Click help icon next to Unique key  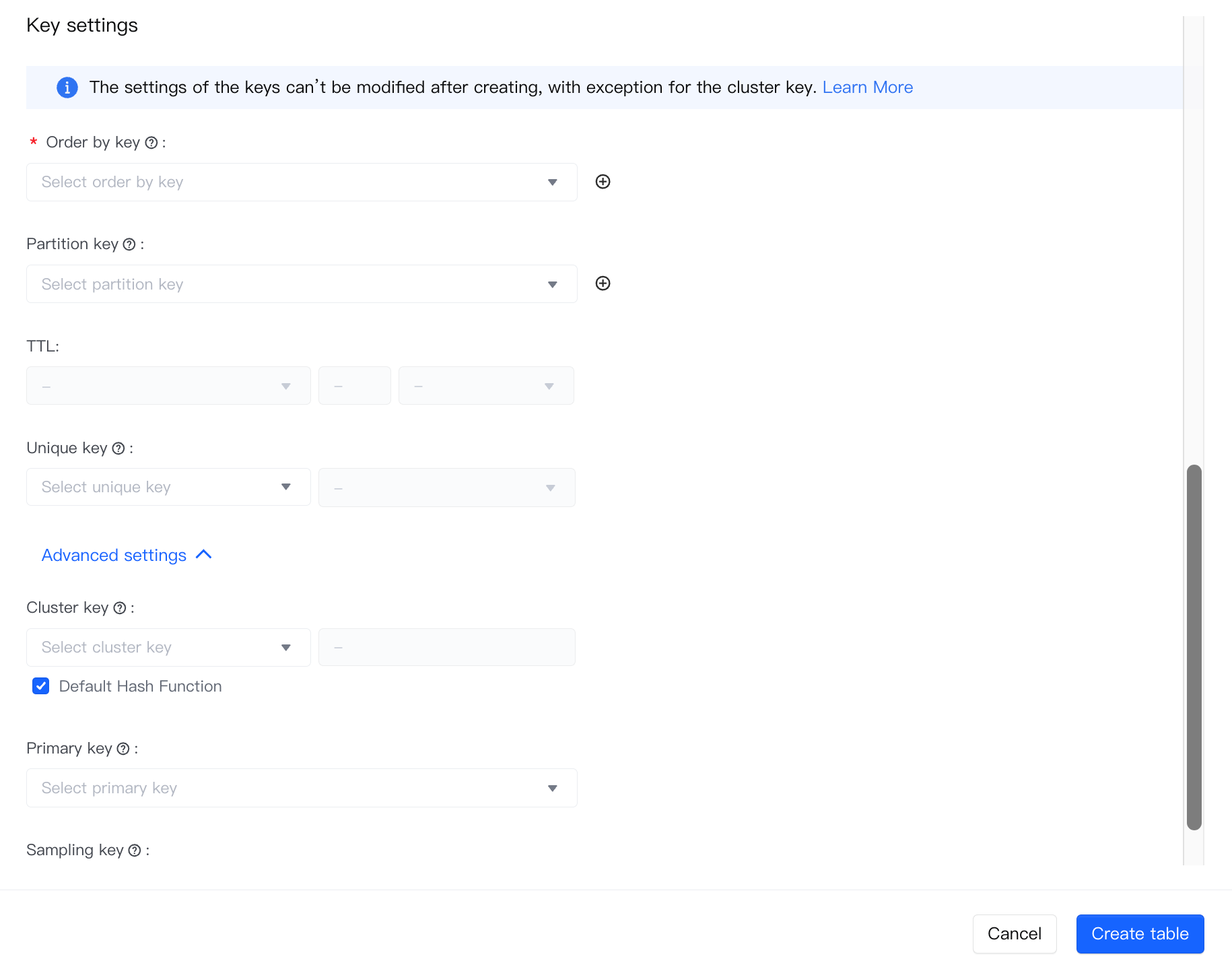point(118,448)
